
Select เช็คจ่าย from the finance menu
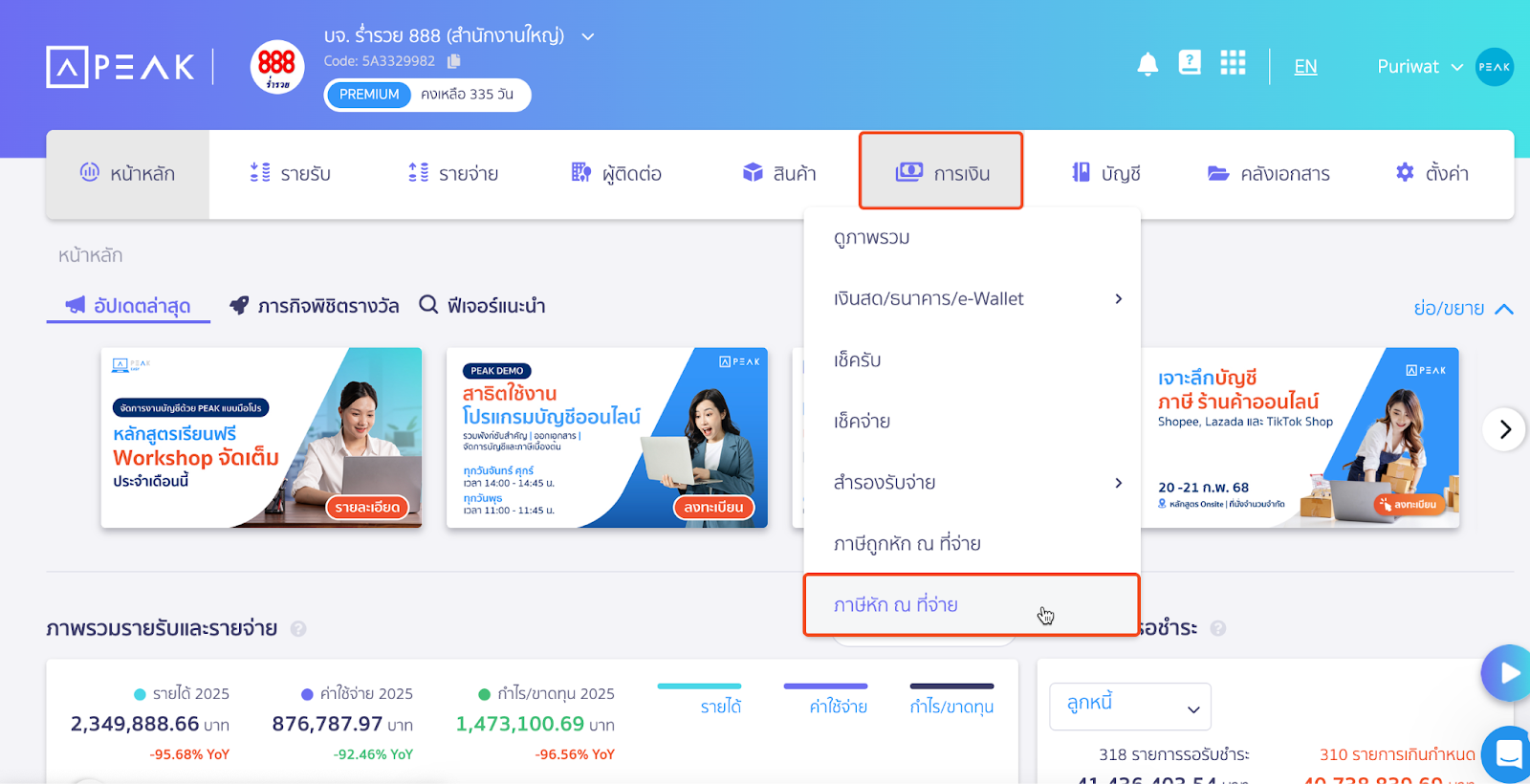(x=973, y=422)
